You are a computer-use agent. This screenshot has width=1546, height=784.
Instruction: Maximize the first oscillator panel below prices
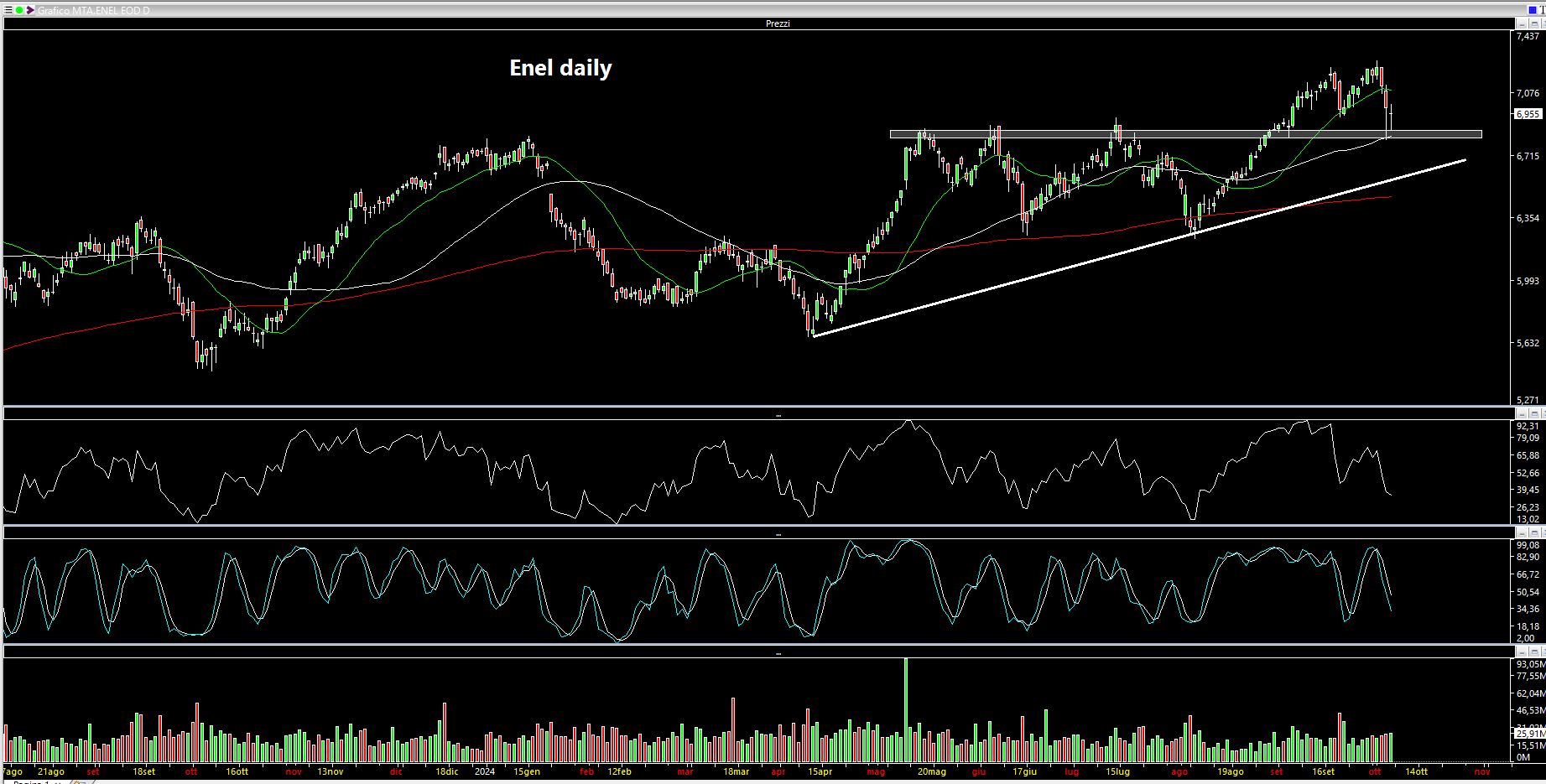(1534, 413)
